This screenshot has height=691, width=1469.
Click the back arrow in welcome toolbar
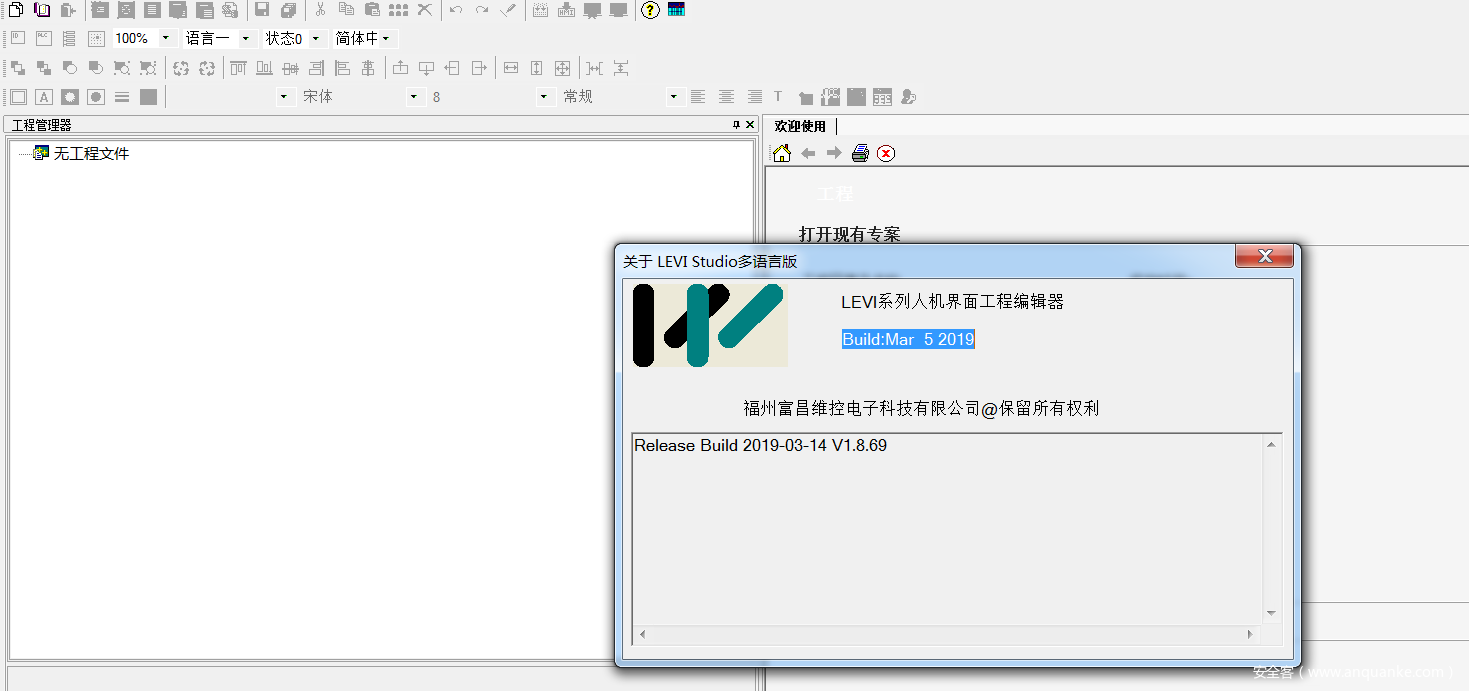coord(808,153)
